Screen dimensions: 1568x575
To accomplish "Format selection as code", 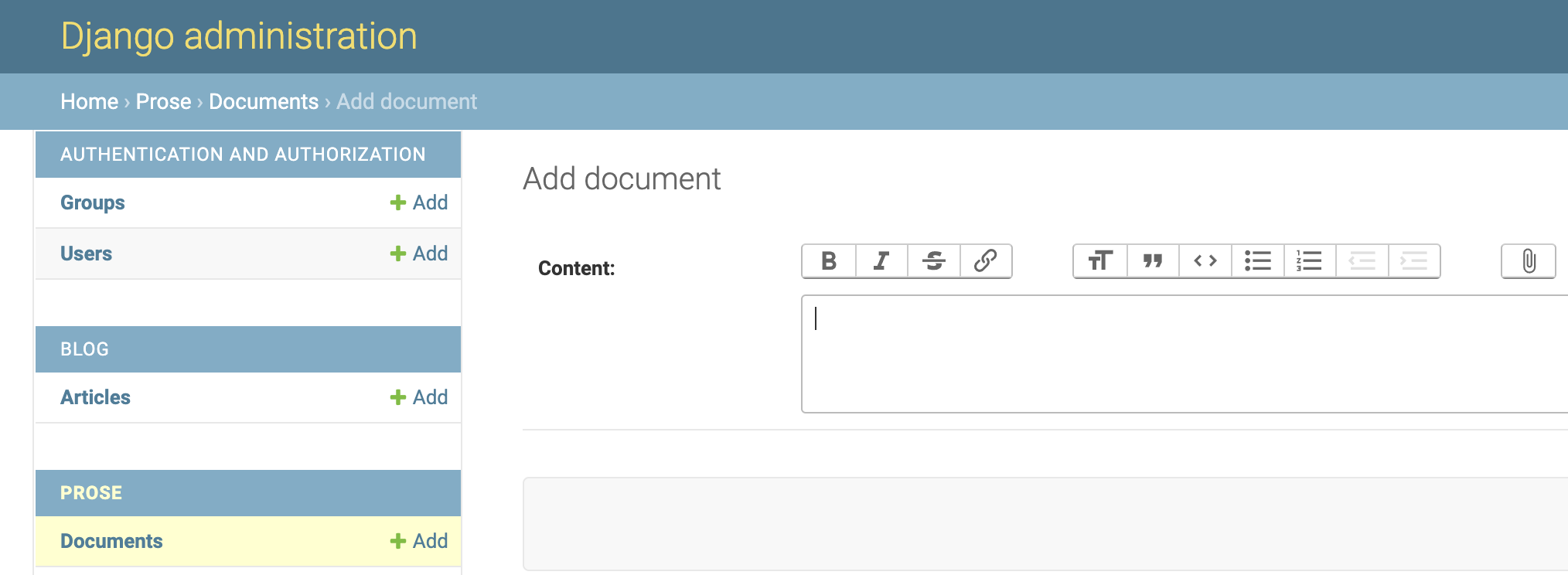I will pyautogui.click(x=1205, y=261).
